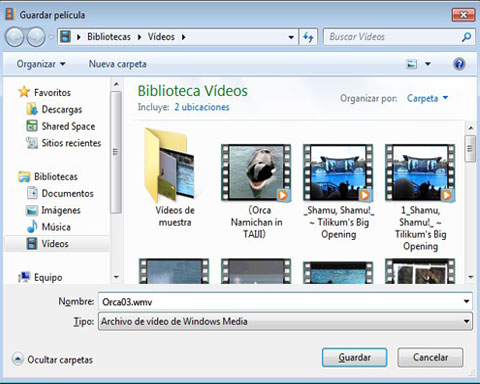This screenshot has height=384, width=480.
Task: Open Documentos library in the navigation pane
Action: click(67, 193)
